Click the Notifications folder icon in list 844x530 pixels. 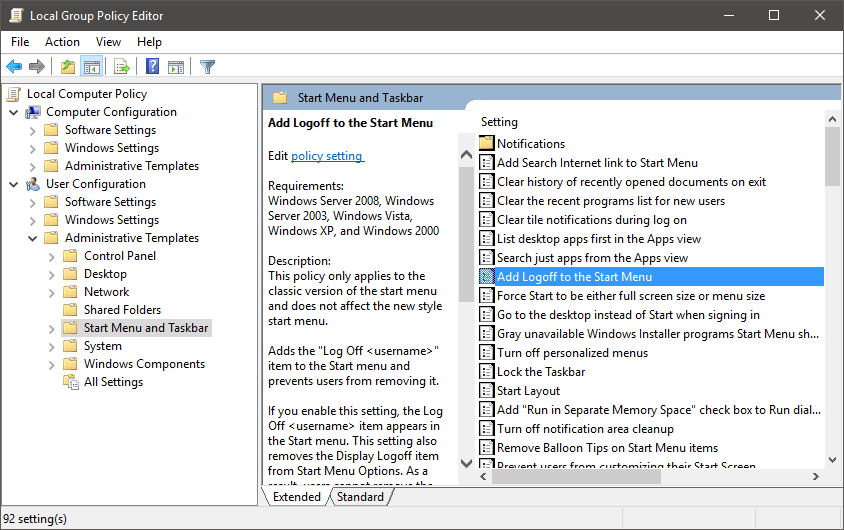click(x=487, y=144)
